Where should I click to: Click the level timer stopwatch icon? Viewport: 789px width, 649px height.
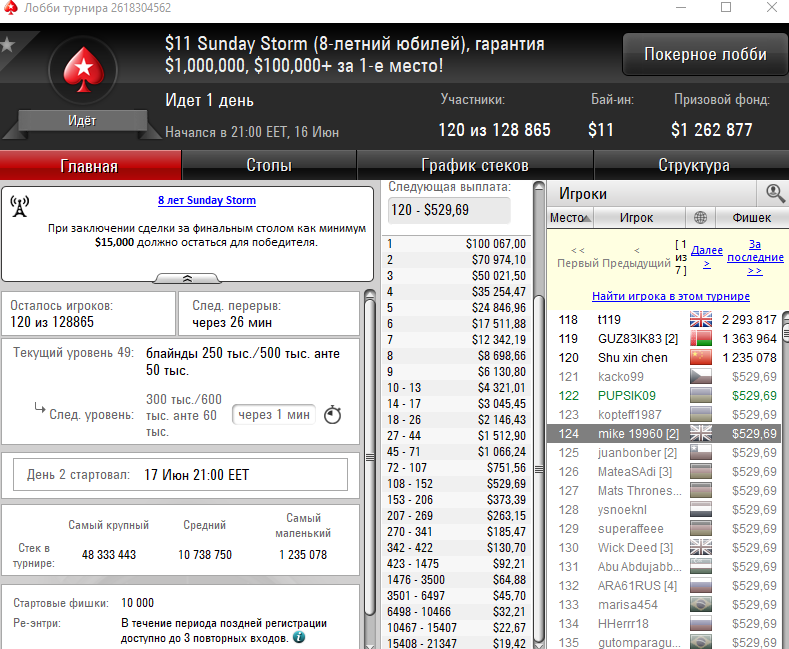tap(332, 415)
